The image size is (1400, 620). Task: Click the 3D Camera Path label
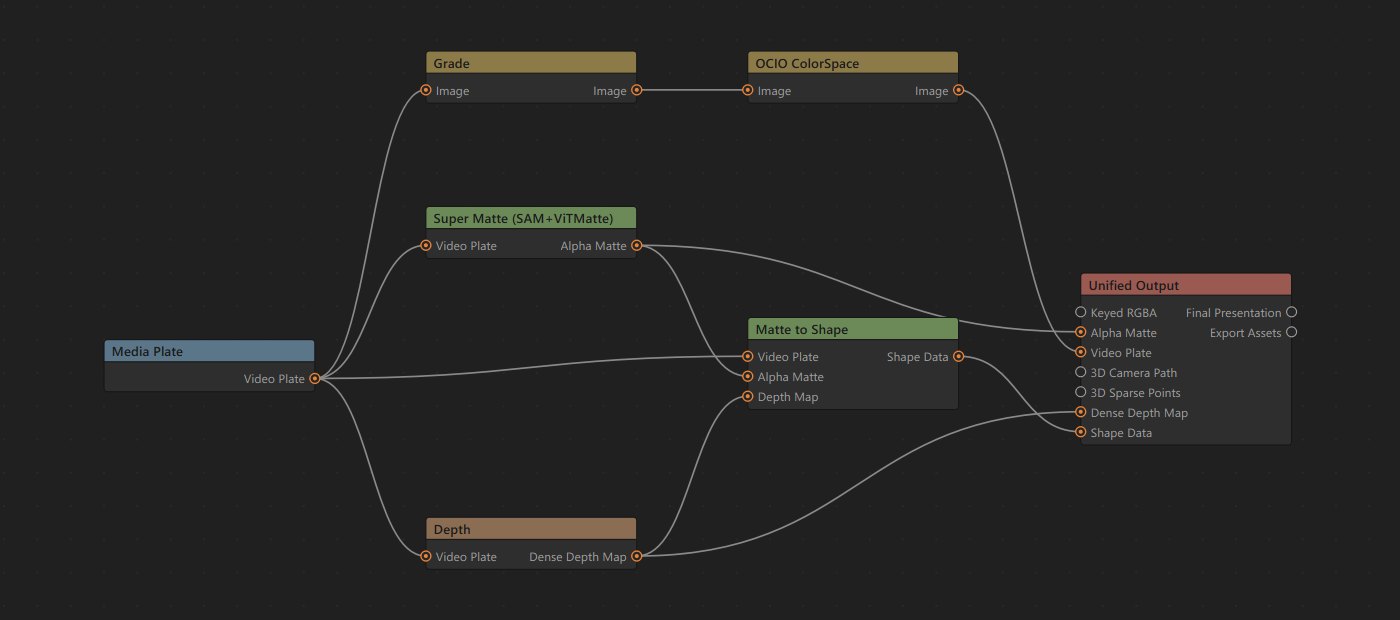tap(1134, 373)
